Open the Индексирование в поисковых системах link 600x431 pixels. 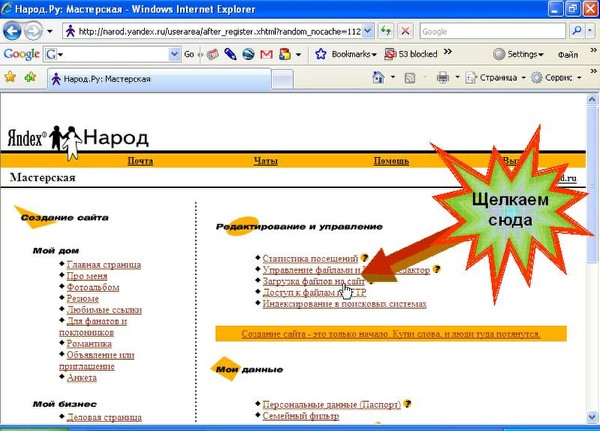click(x=344, y=304)
